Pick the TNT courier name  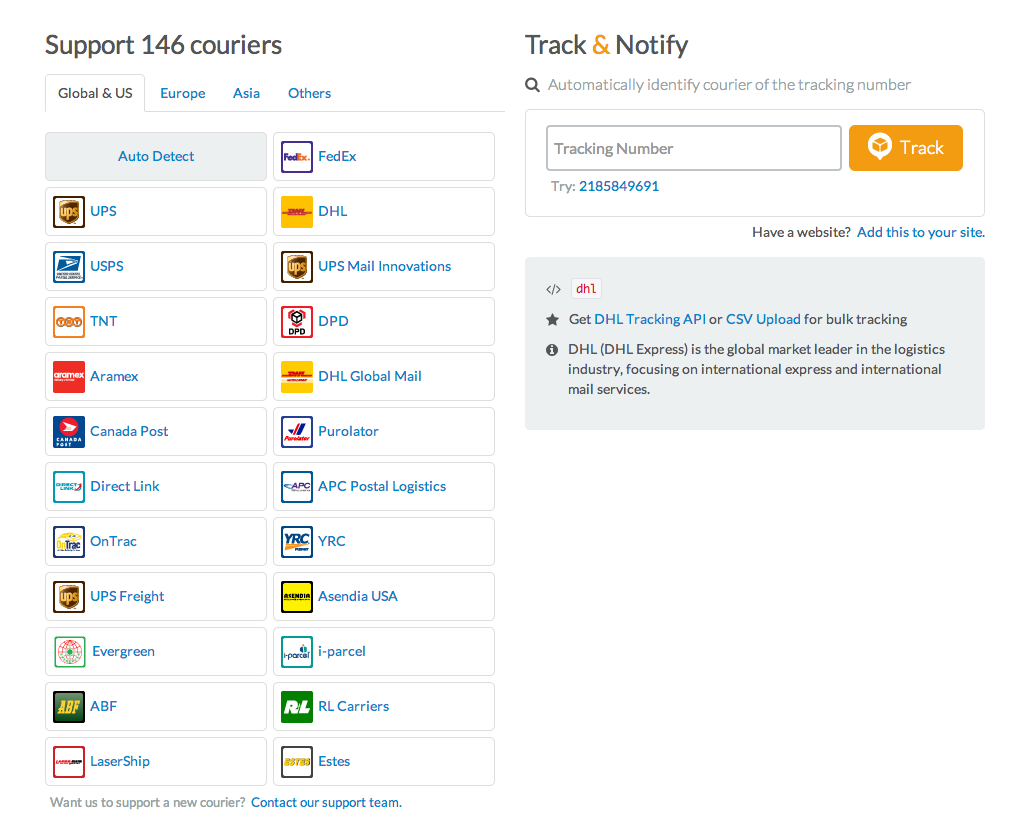pos(103,321)
